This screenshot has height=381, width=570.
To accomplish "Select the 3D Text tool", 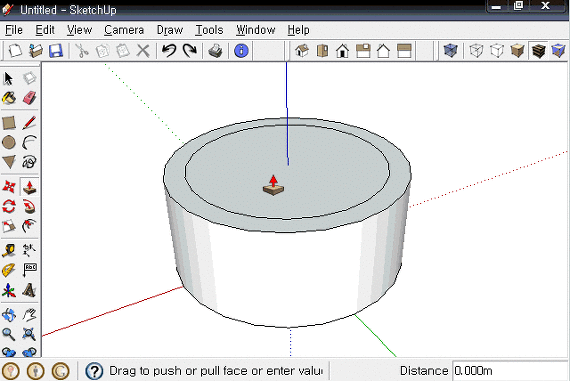I will click(x=29, y=290).
